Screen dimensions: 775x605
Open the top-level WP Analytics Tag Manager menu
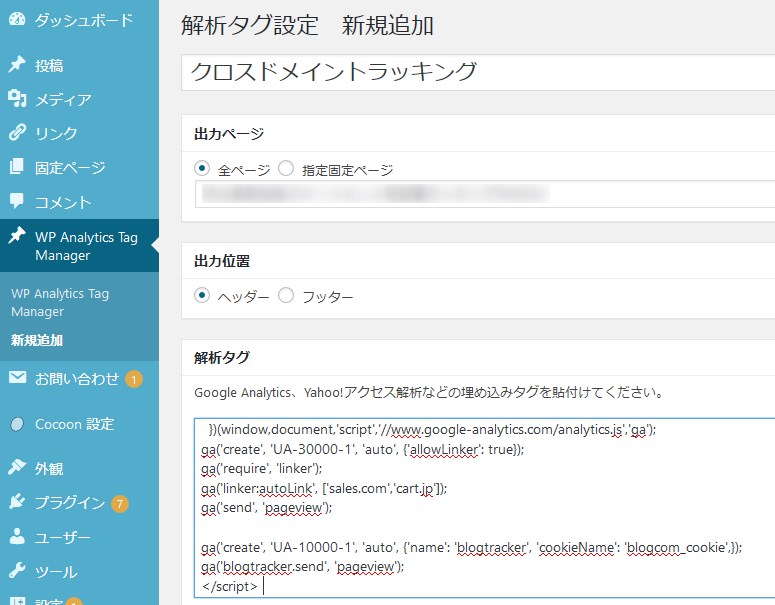pos(79,246)
